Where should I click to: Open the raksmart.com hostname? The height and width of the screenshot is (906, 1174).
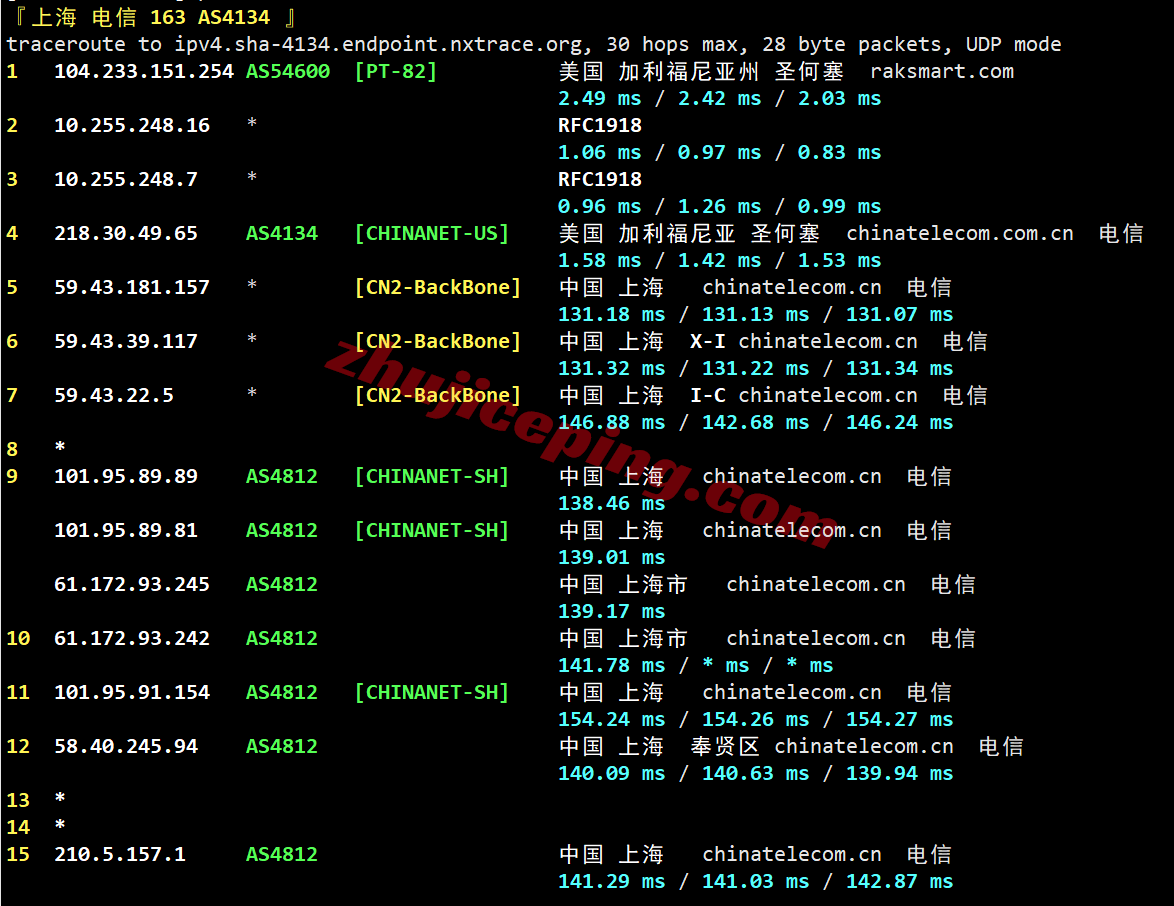[941, 71]
